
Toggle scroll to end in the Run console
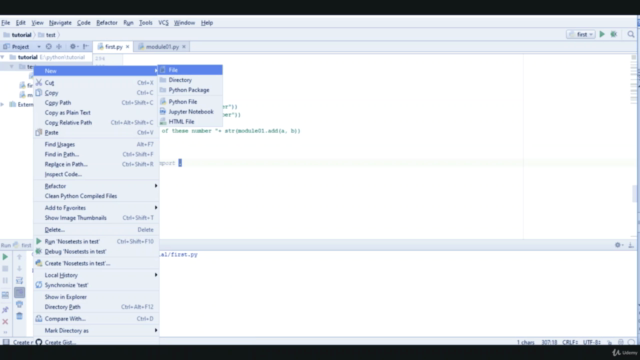(x=19, y=292)
